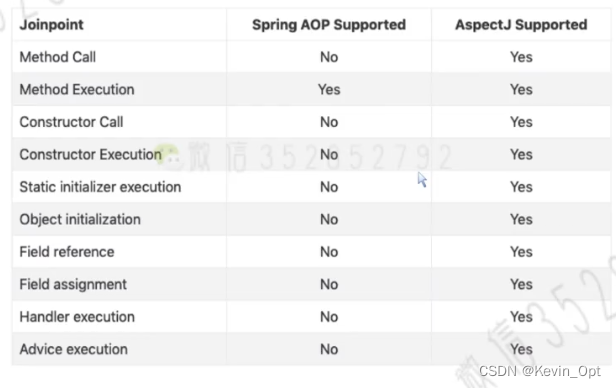This screenshot has height=388, width=616.
Task: Click the CSDN @Kevin_Opt watermark text
Action: [539, 371]
